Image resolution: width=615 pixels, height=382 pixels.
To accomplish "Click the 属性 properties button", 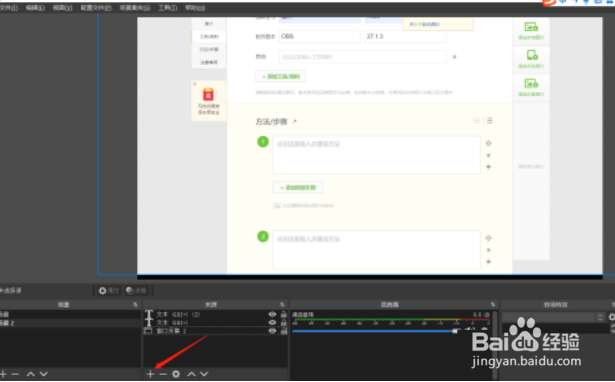I will [109, 291].
